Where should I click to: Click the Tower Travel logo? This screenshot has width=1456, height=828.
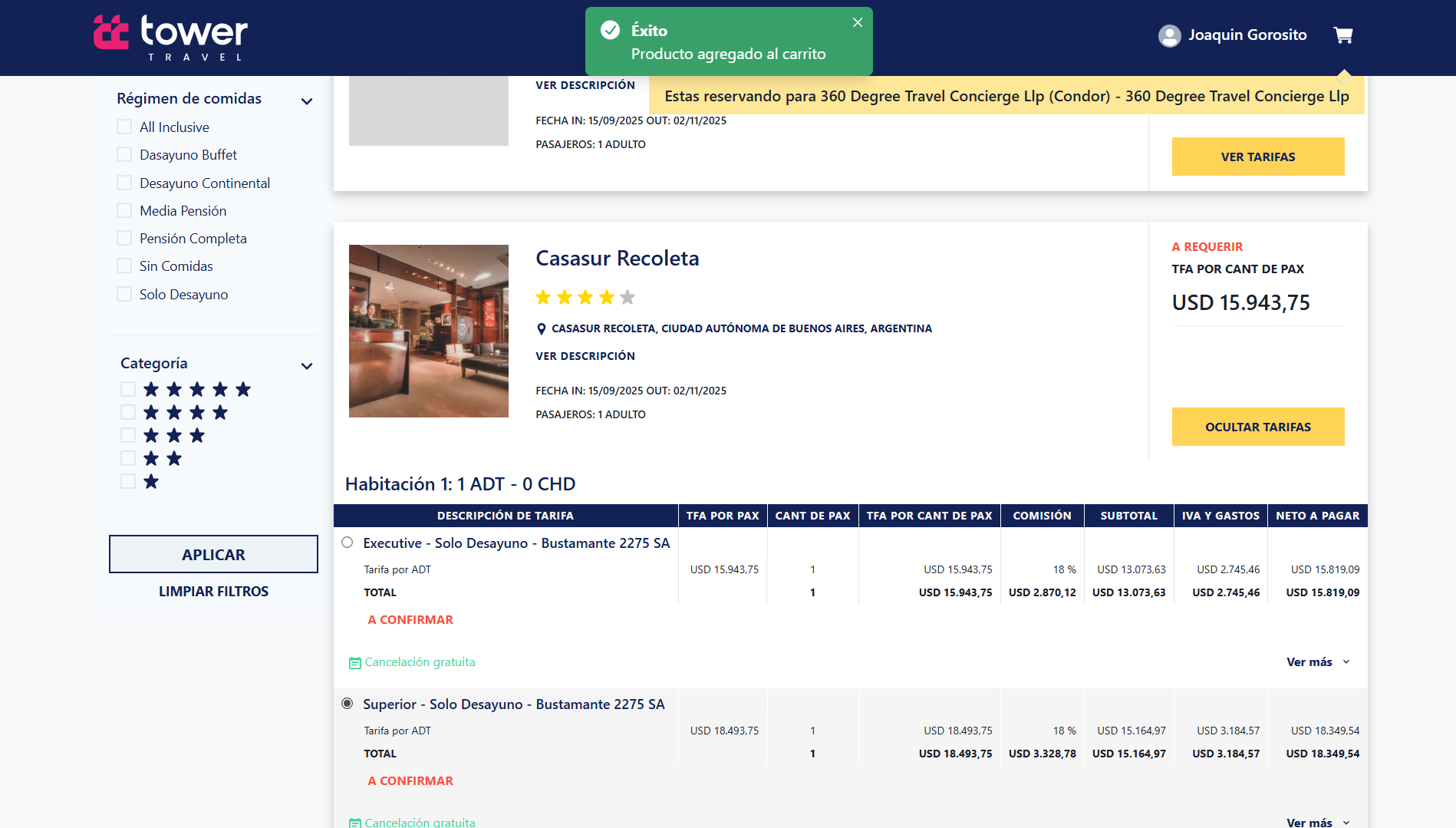170,37
